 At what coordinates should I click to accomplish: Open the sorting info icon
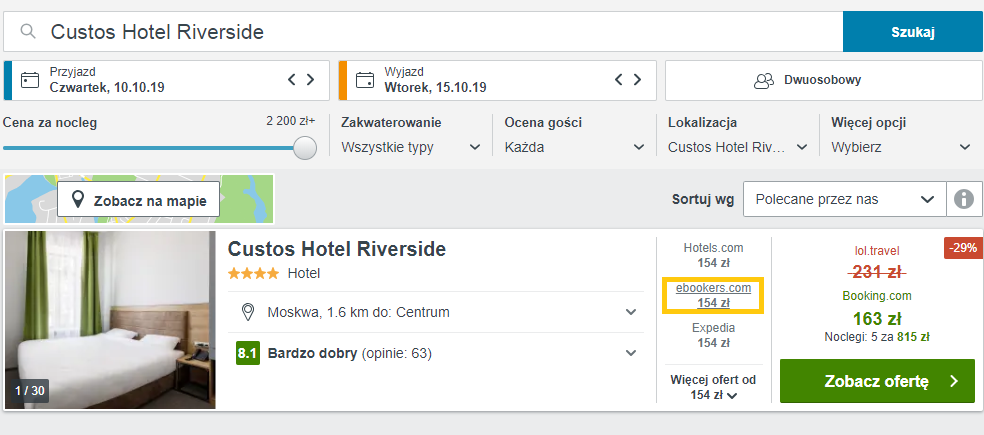click(965, 199)
